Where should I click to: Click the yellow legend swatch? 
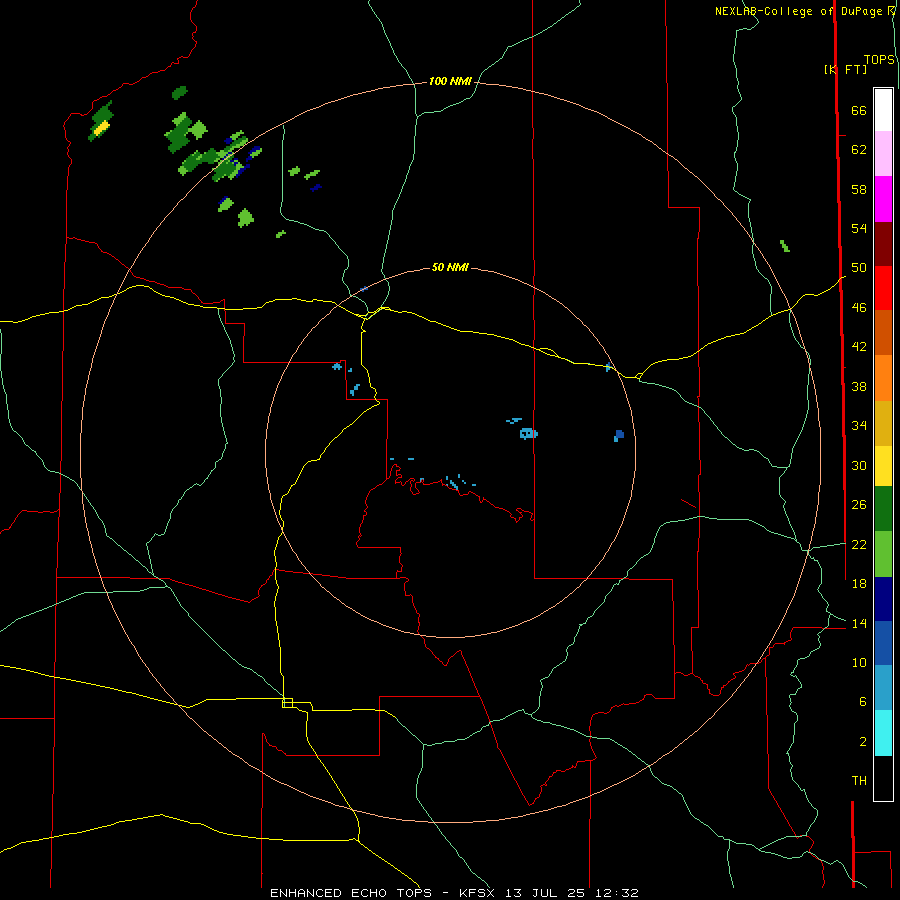point(883,465)
